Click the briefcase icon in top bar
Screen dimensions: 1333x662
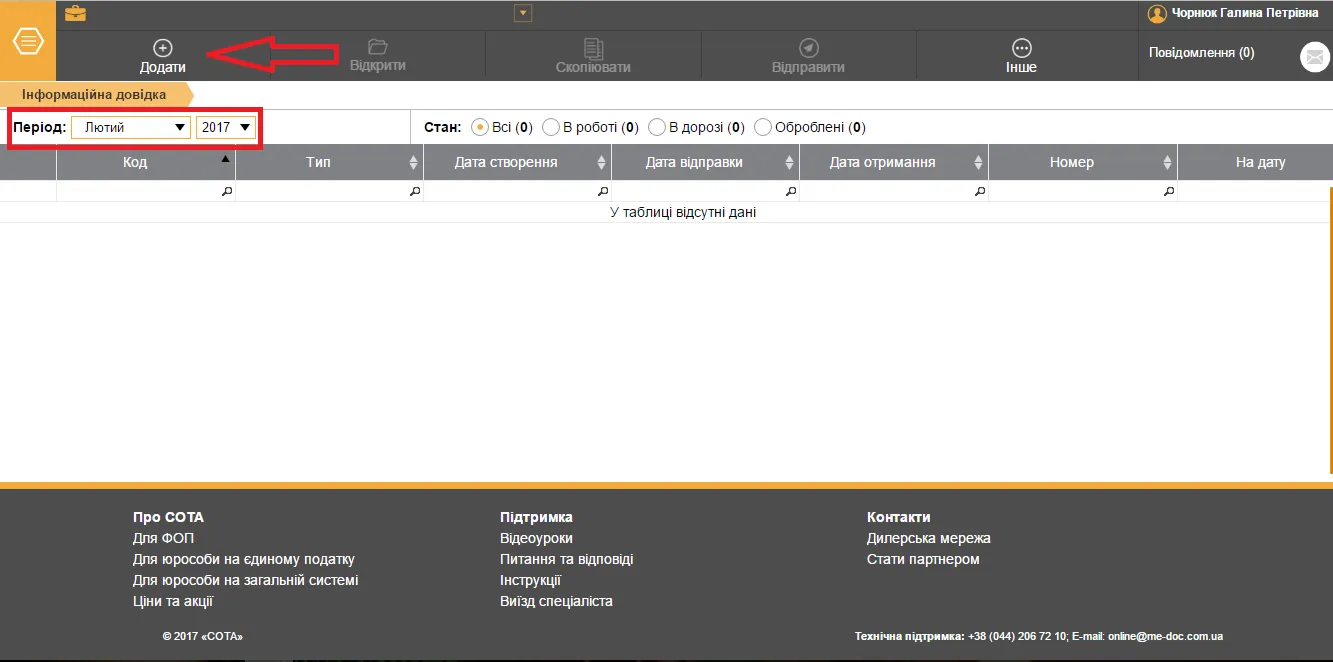[75, 14]
